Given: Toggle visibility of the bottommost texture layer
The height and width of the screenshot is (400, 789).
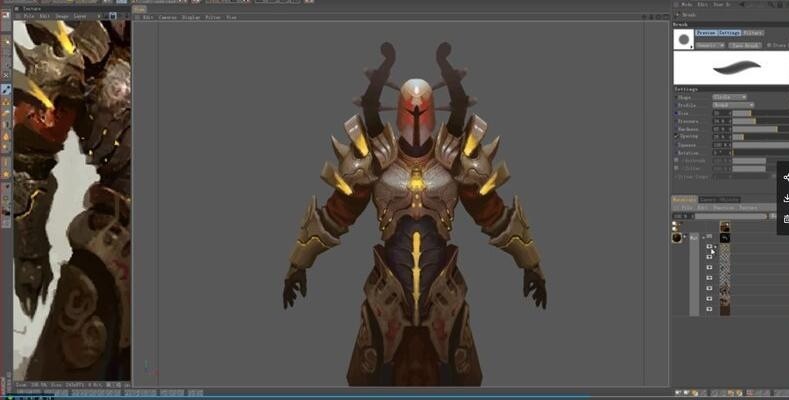Looking at the screenshot, I should tap(709, 309).
